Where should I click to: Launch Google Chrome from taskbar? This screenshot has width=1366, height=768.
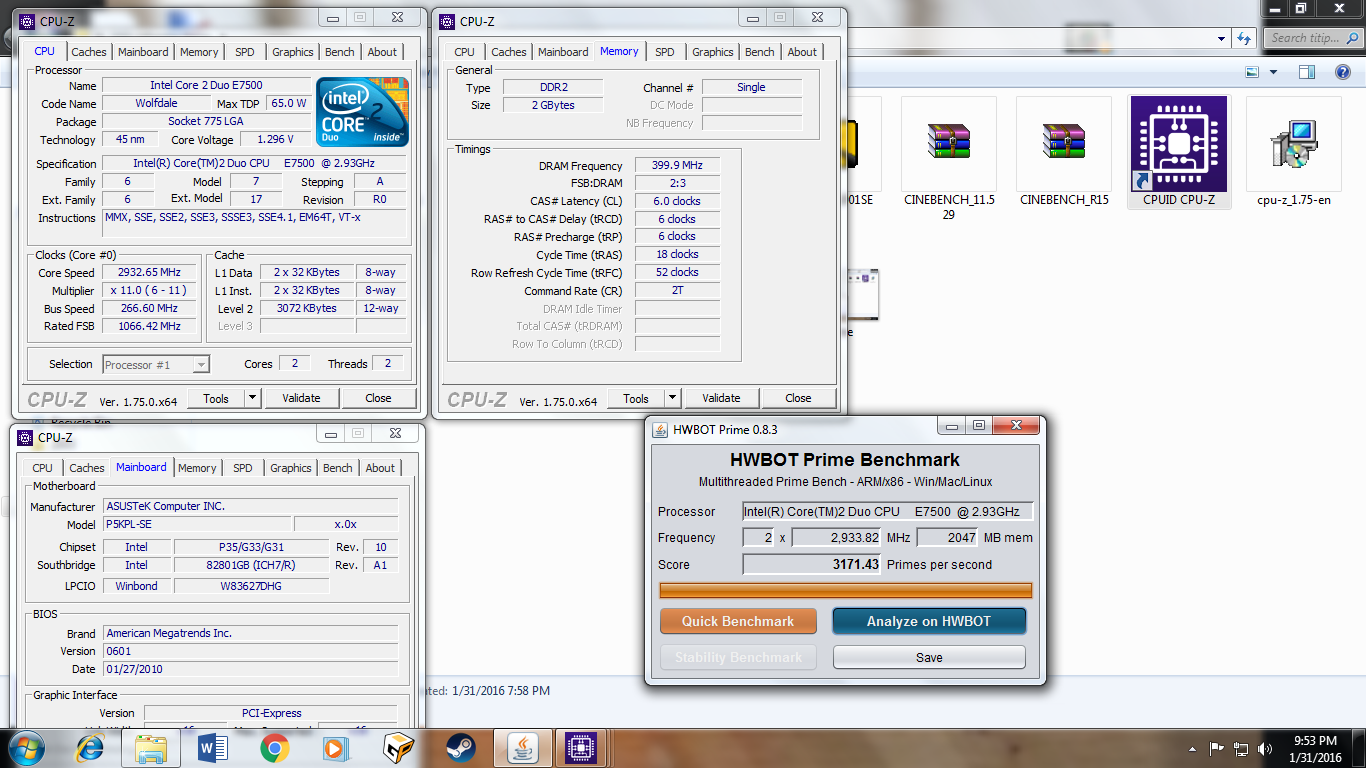point(275,748)
